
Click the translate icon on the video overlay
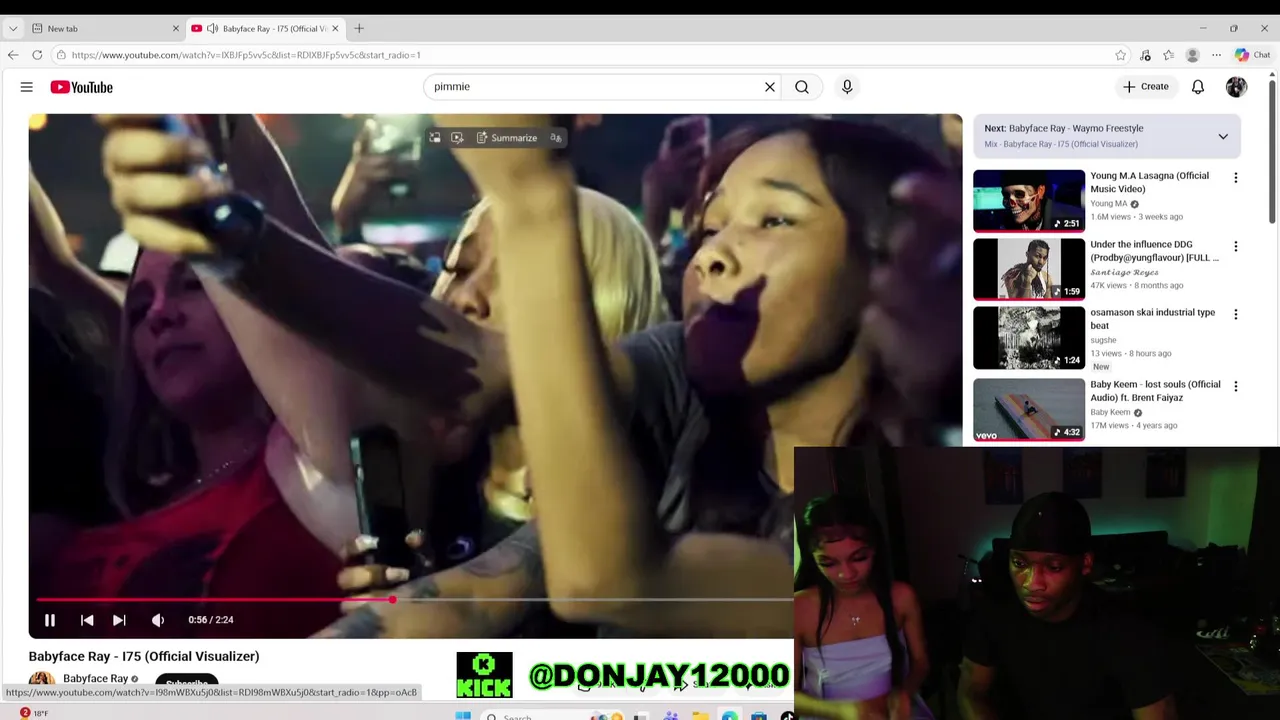[556, 138]
